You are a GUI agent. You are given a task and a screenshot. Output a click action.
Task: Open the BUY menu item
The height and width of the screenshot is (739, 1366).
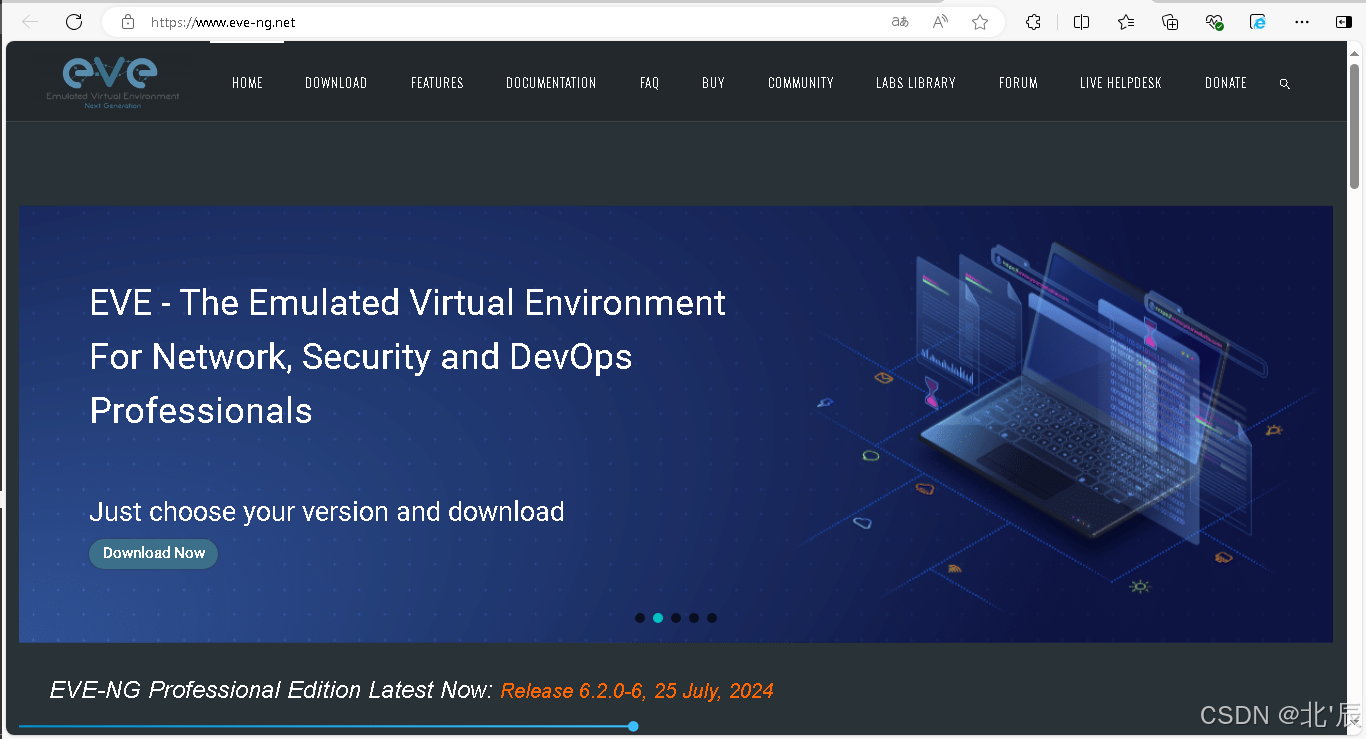pyautogui.click(x=713, y=83)
